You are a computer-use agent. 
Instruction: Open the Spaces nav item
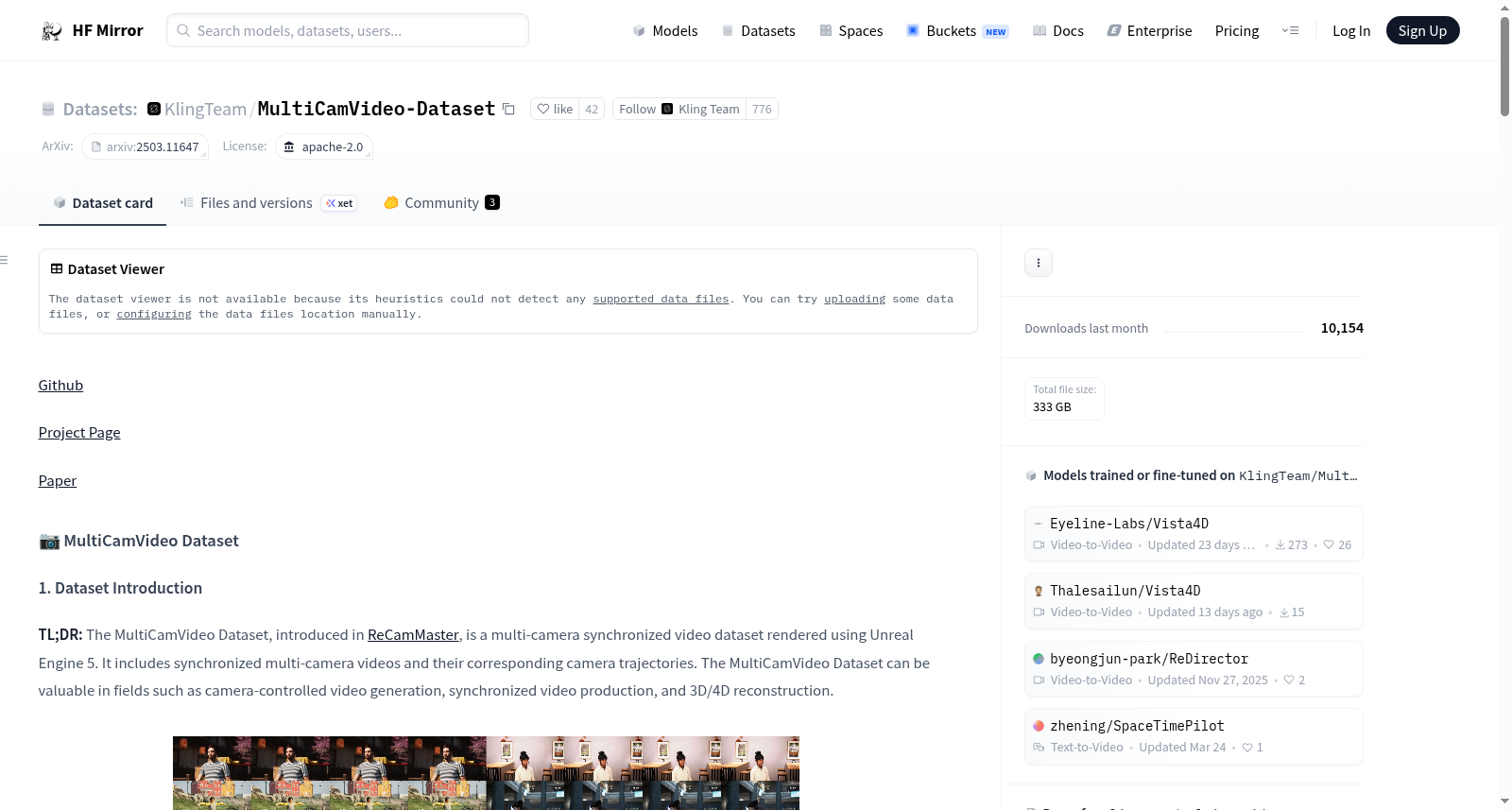851,31
